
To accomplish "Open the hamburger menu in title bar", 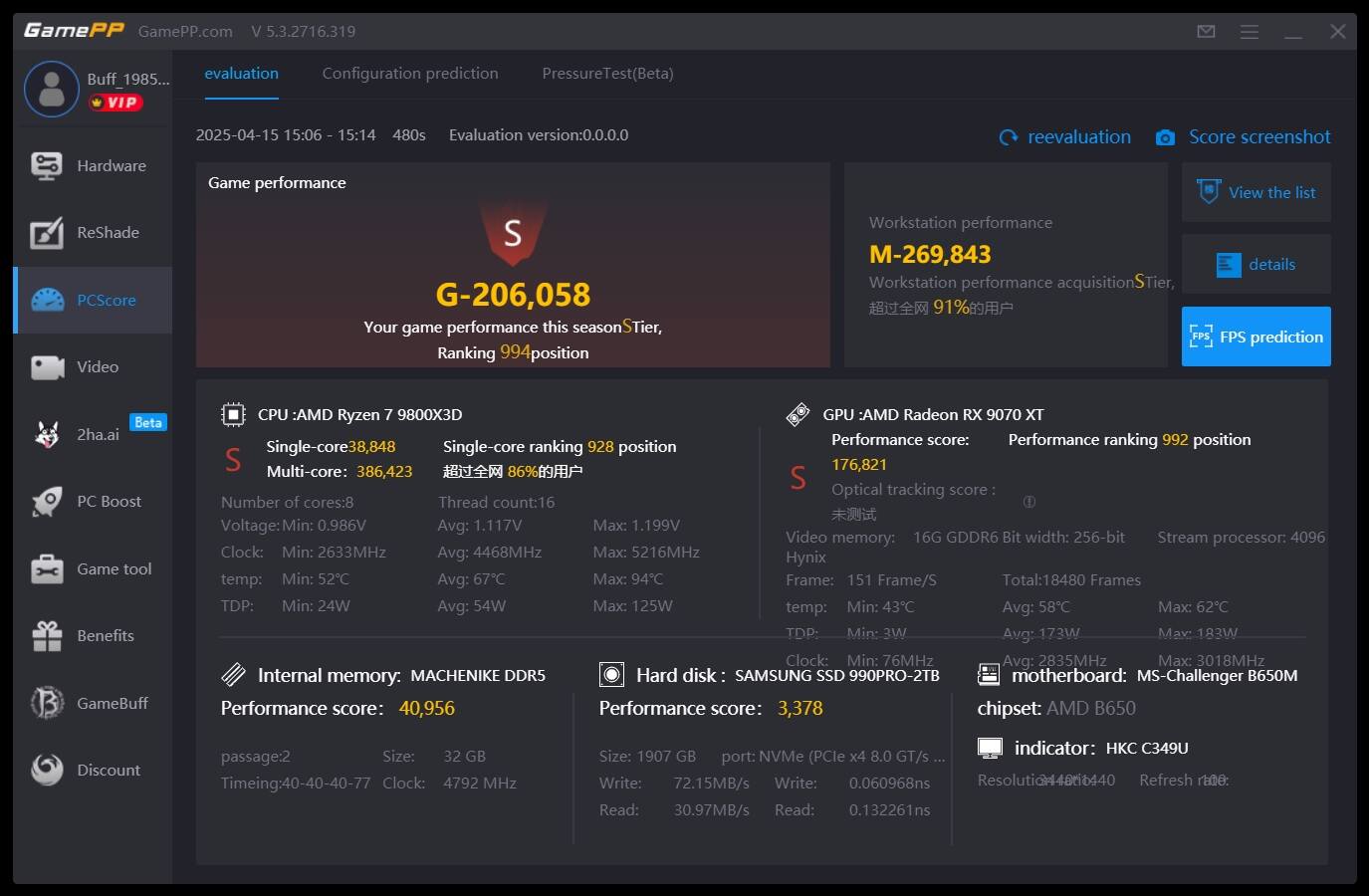I will coord(1250,32).
